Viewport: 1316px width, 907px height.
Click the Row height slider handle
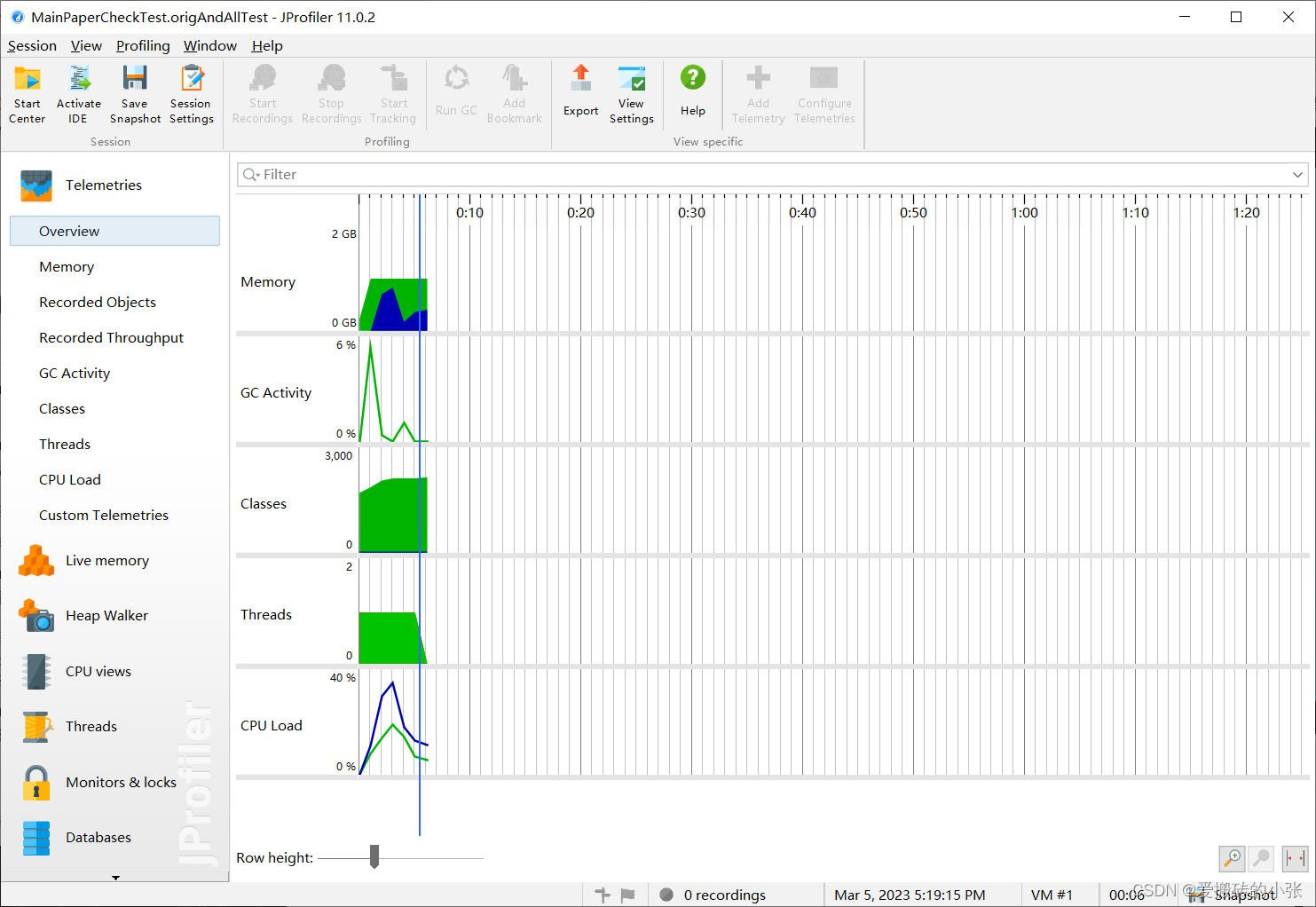374,856
